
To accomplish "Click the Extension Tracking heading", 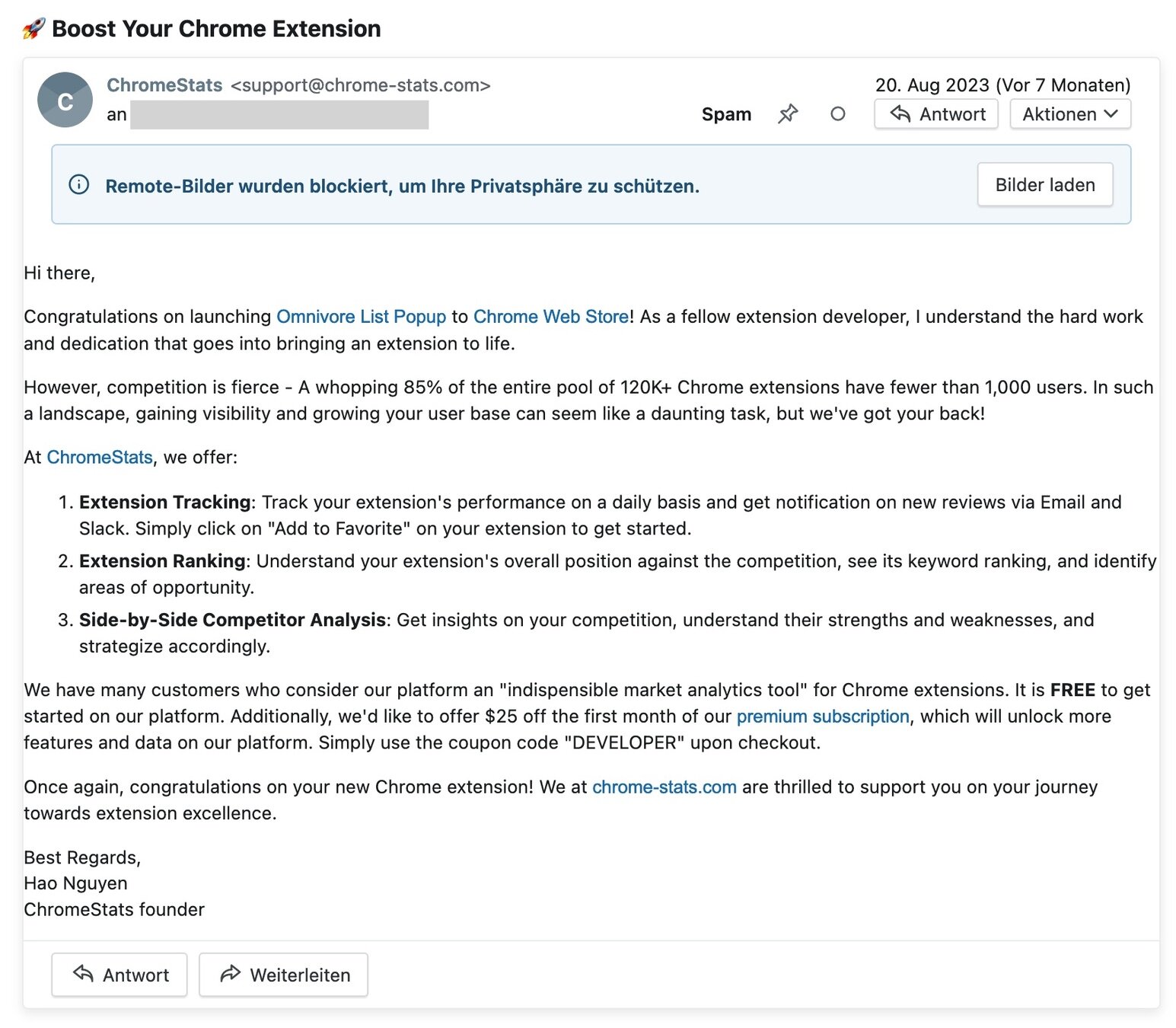I will pos(164,503).
